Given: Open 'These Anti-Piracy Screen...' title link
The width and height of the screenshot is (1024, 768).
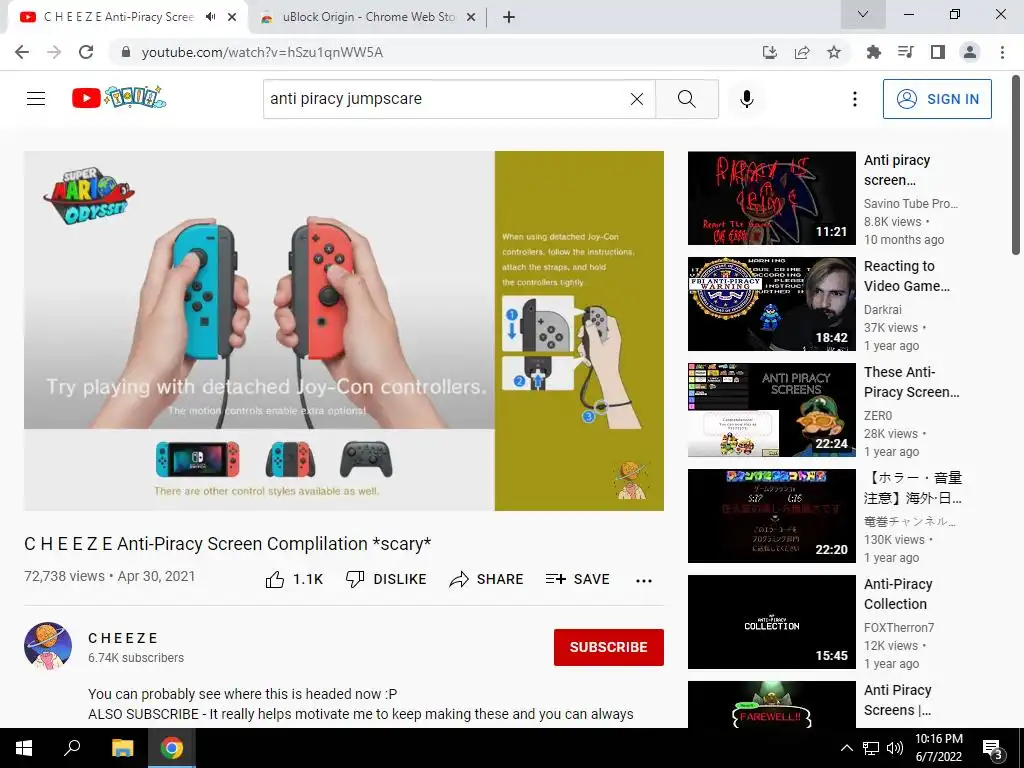Looking at the screenshot, I should [912, 382].
